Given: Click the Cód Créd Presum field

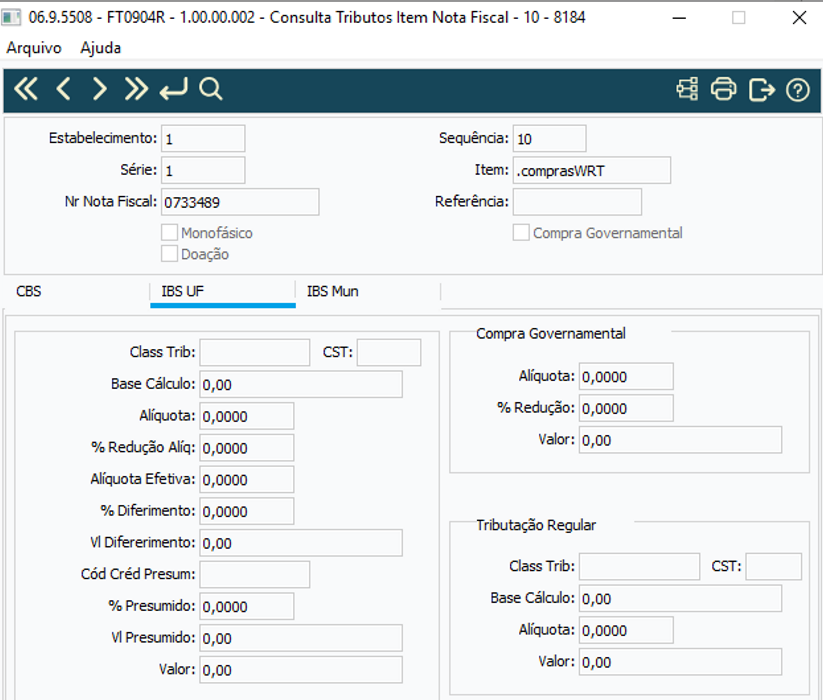Looking at the screenshot, I should [x=255, y=574].
